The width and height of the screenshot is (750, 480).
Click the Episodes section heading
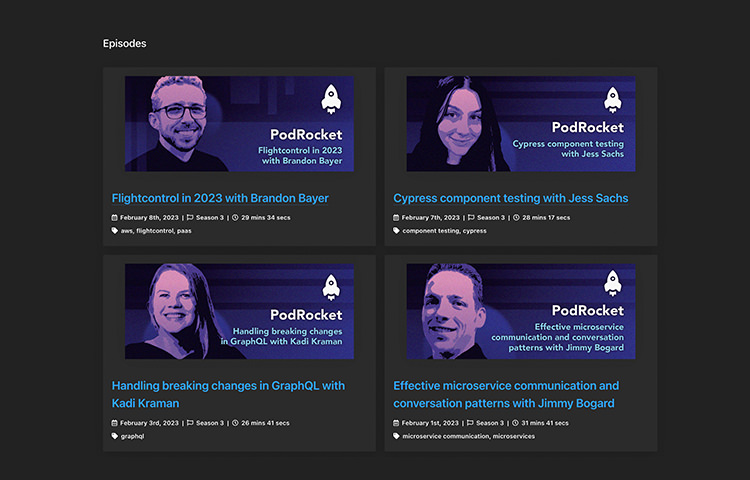pyautogui.click(x=124, y=44)
